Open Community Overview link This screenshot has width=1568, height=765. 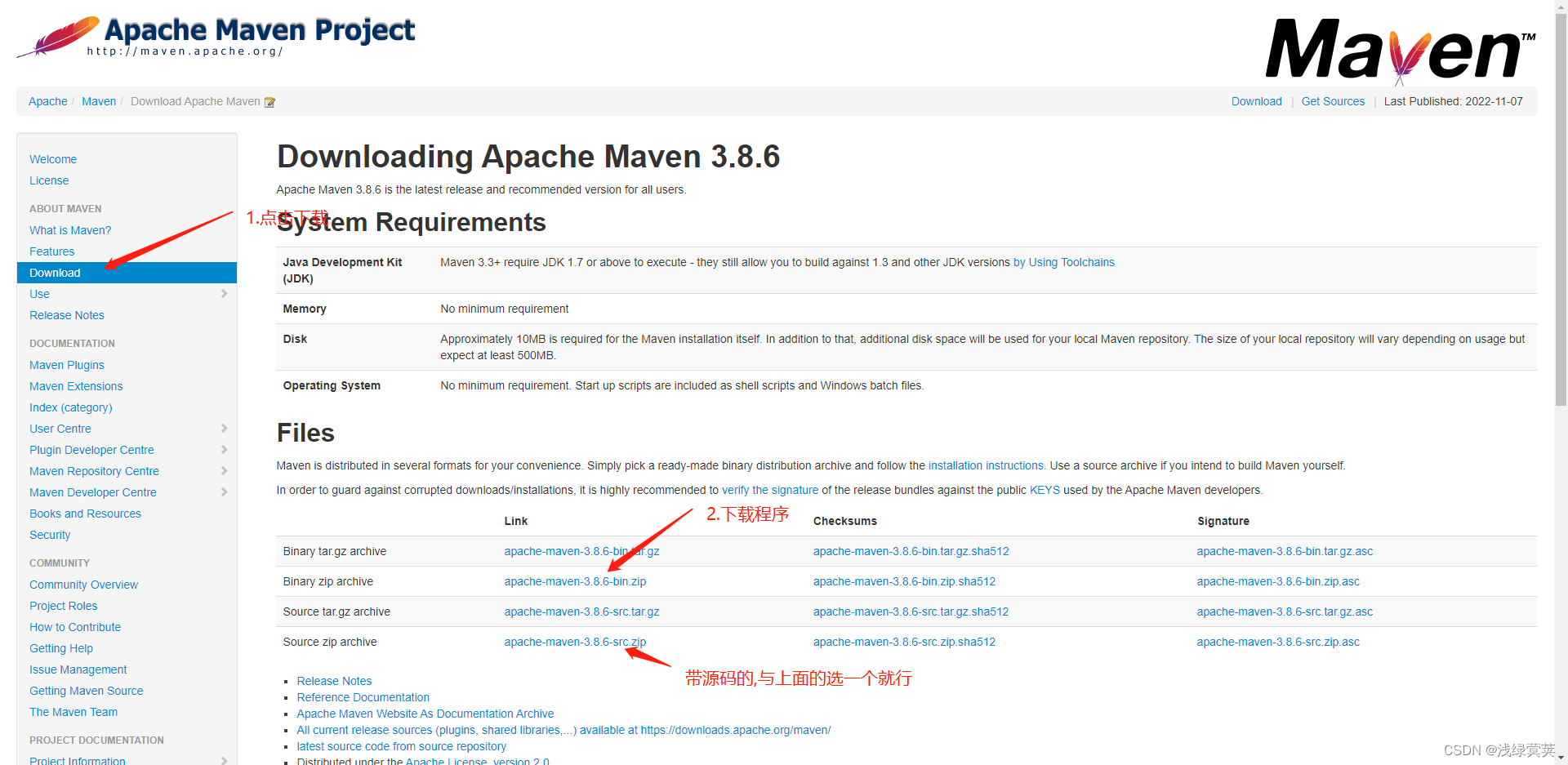84,585
